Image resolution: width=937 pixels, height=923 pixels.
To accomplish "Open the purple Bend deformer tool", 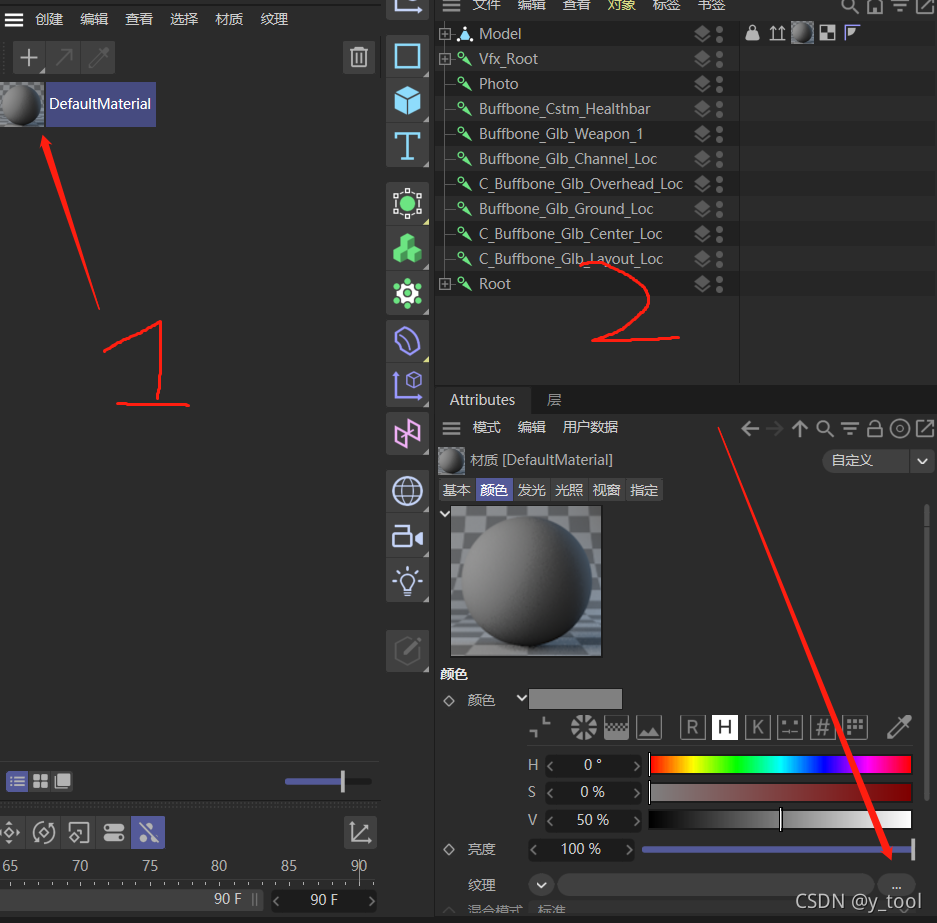I will (x=408, y=341).
